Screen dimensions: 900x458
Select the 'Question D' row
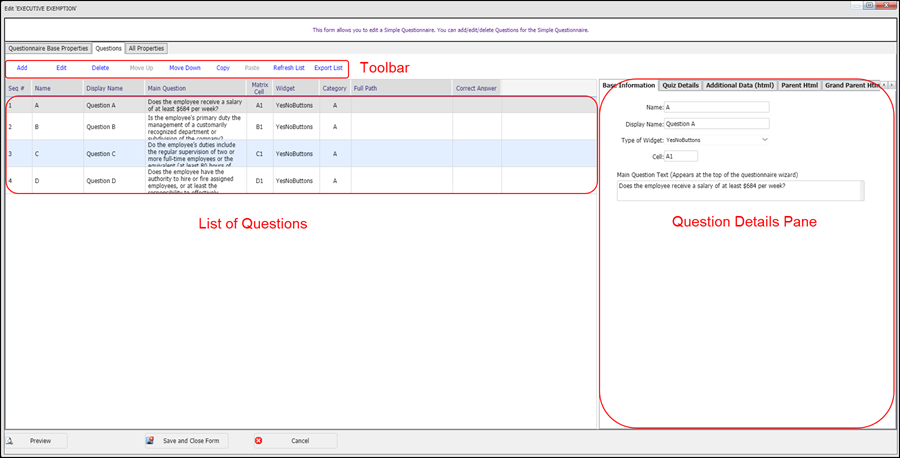click(x=301, y=180)
